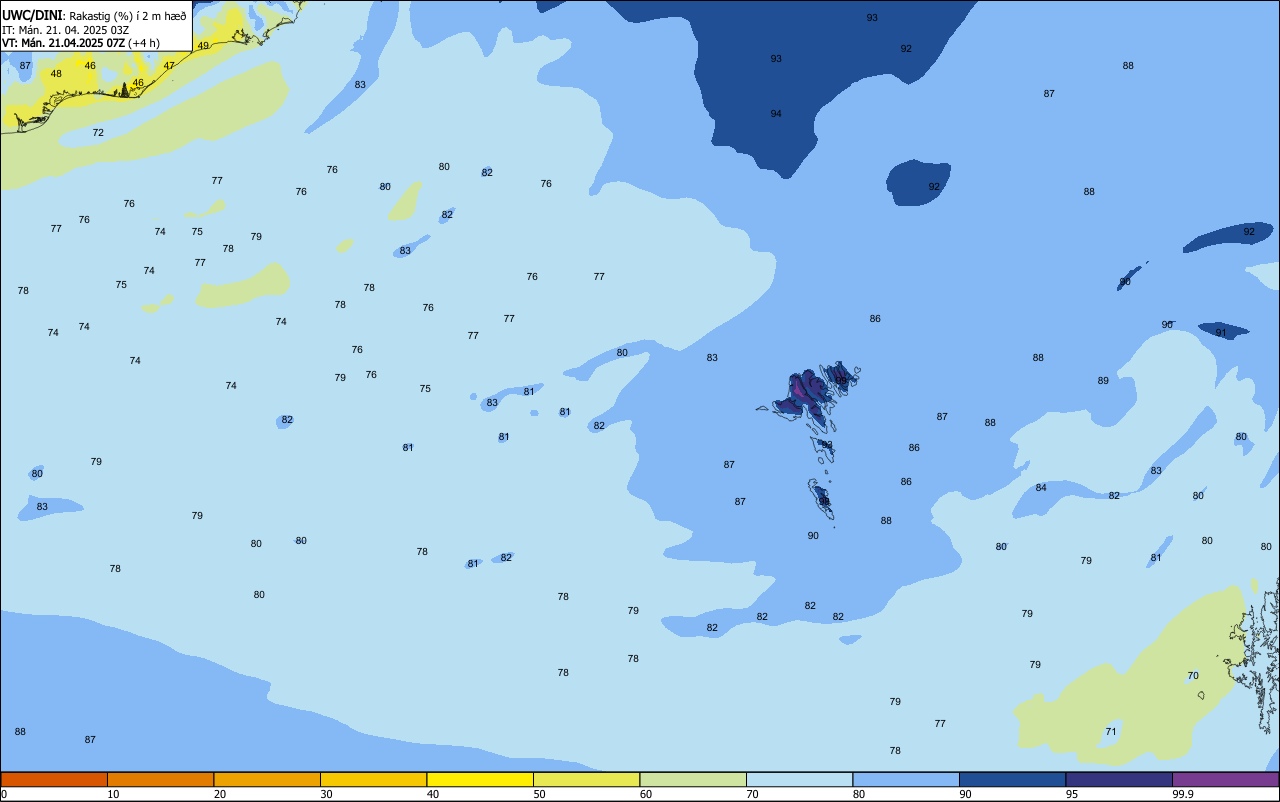Click the '(+4 h)' forecast offset text
This screenshot has width=1280, height=802.
(145, 43)
